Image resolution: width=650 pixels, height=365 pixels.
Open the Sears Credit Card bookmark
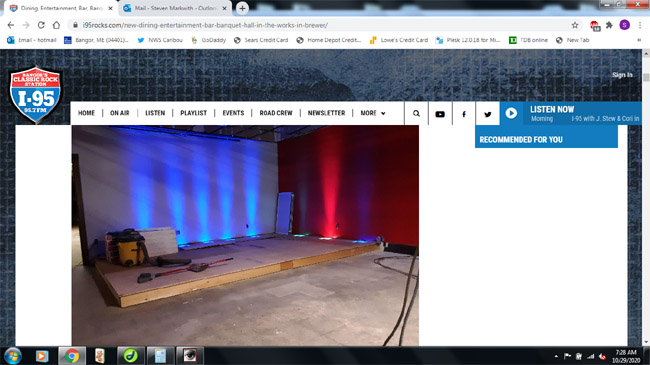[261, 40]
